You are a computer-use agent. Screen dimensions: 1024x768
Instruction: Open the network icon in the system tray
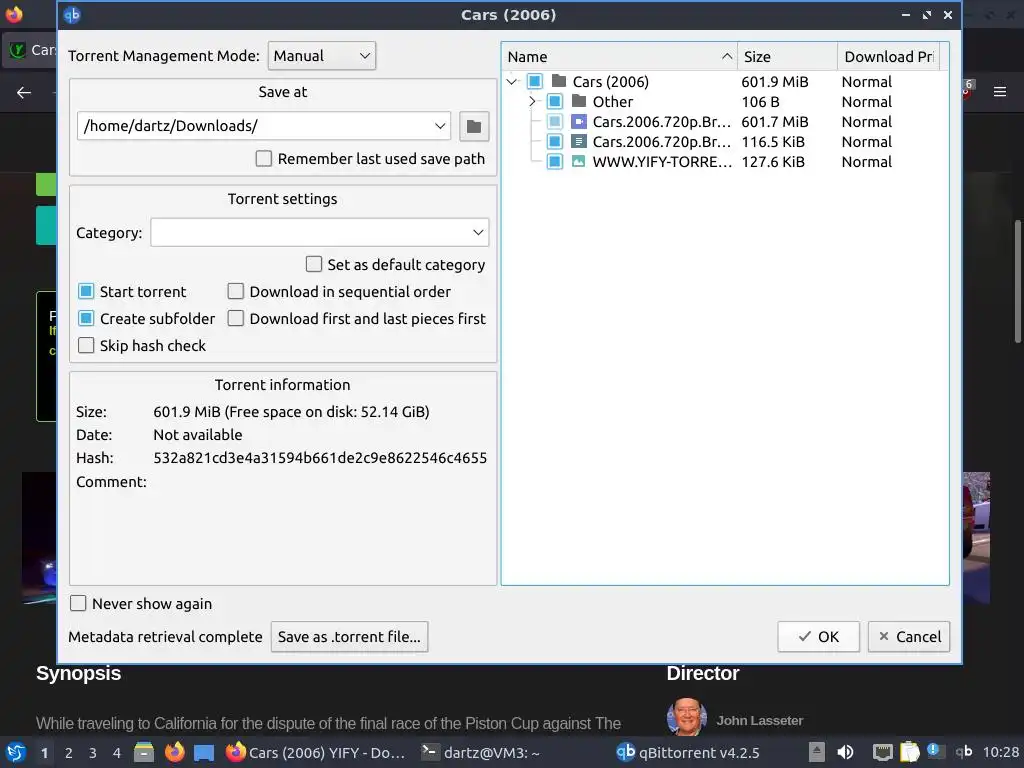coord(882,752)
